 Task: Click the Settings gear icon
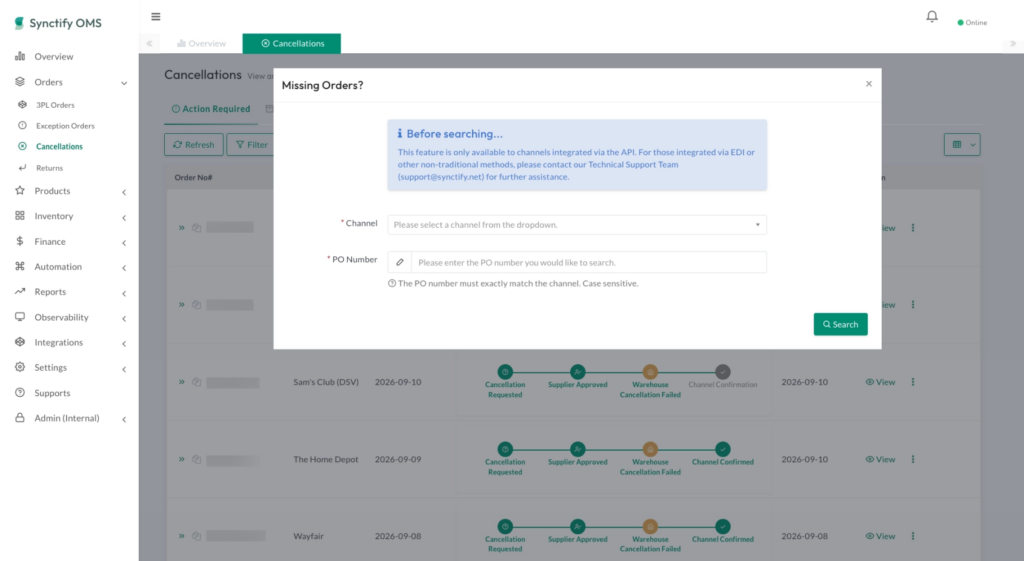click(x=20, y=367)
